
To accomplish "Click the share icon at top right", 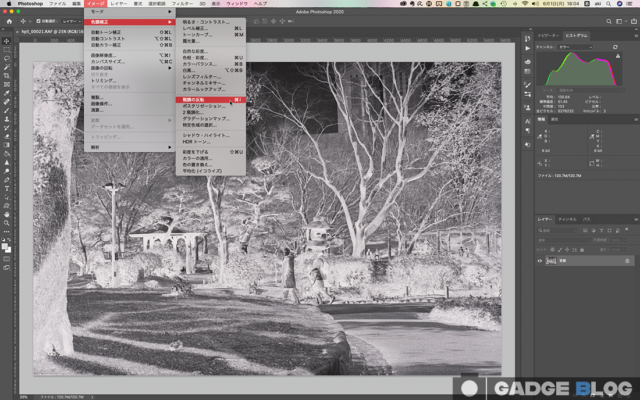I will pos(634,21).
